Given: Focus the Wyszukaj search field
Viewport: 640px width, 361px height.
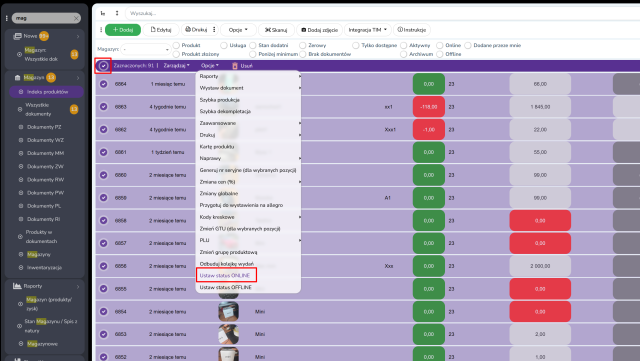Looking at the screenshot, I should click(382, 13).
